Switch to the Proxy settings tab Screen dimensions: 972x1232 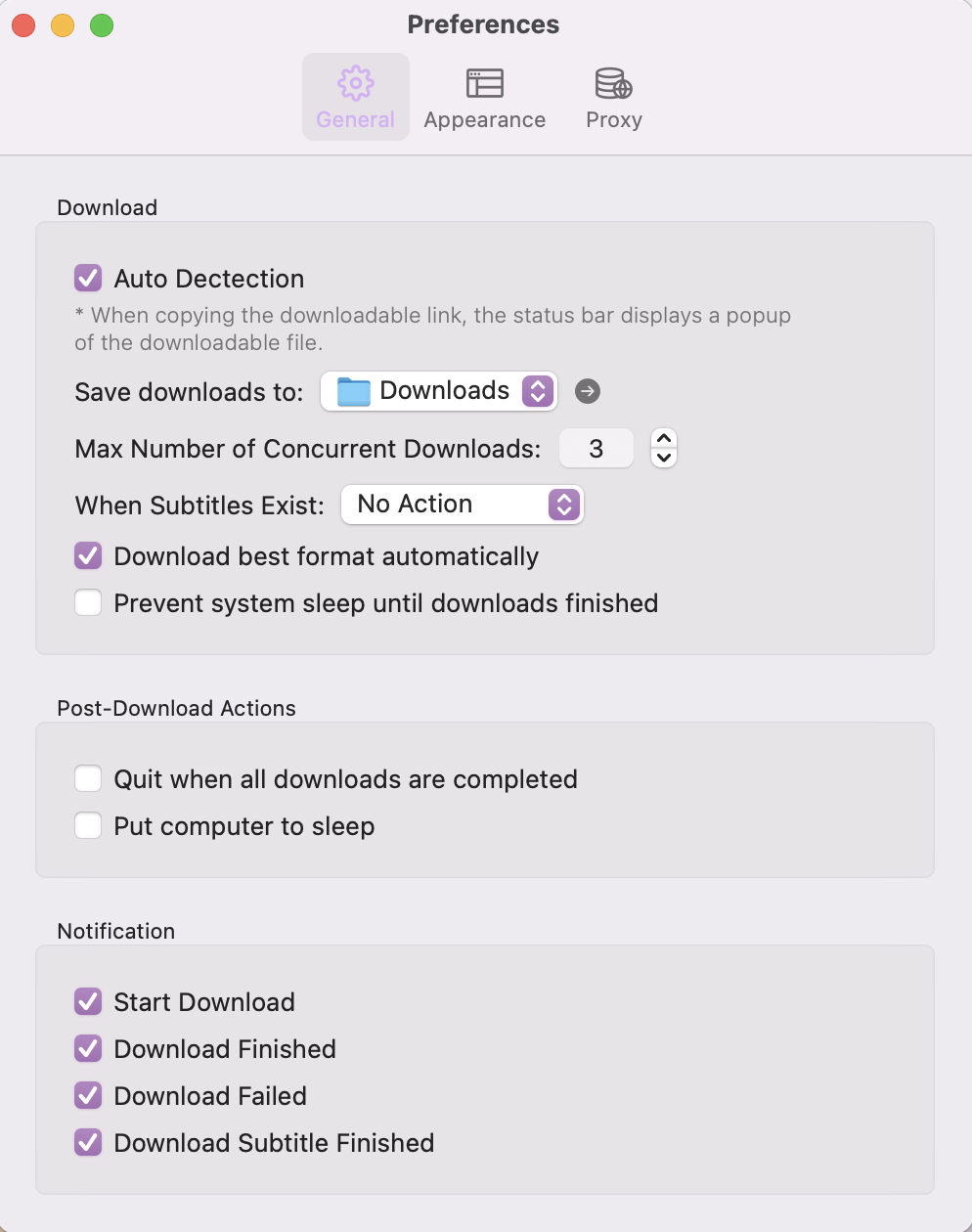[613, 98]
